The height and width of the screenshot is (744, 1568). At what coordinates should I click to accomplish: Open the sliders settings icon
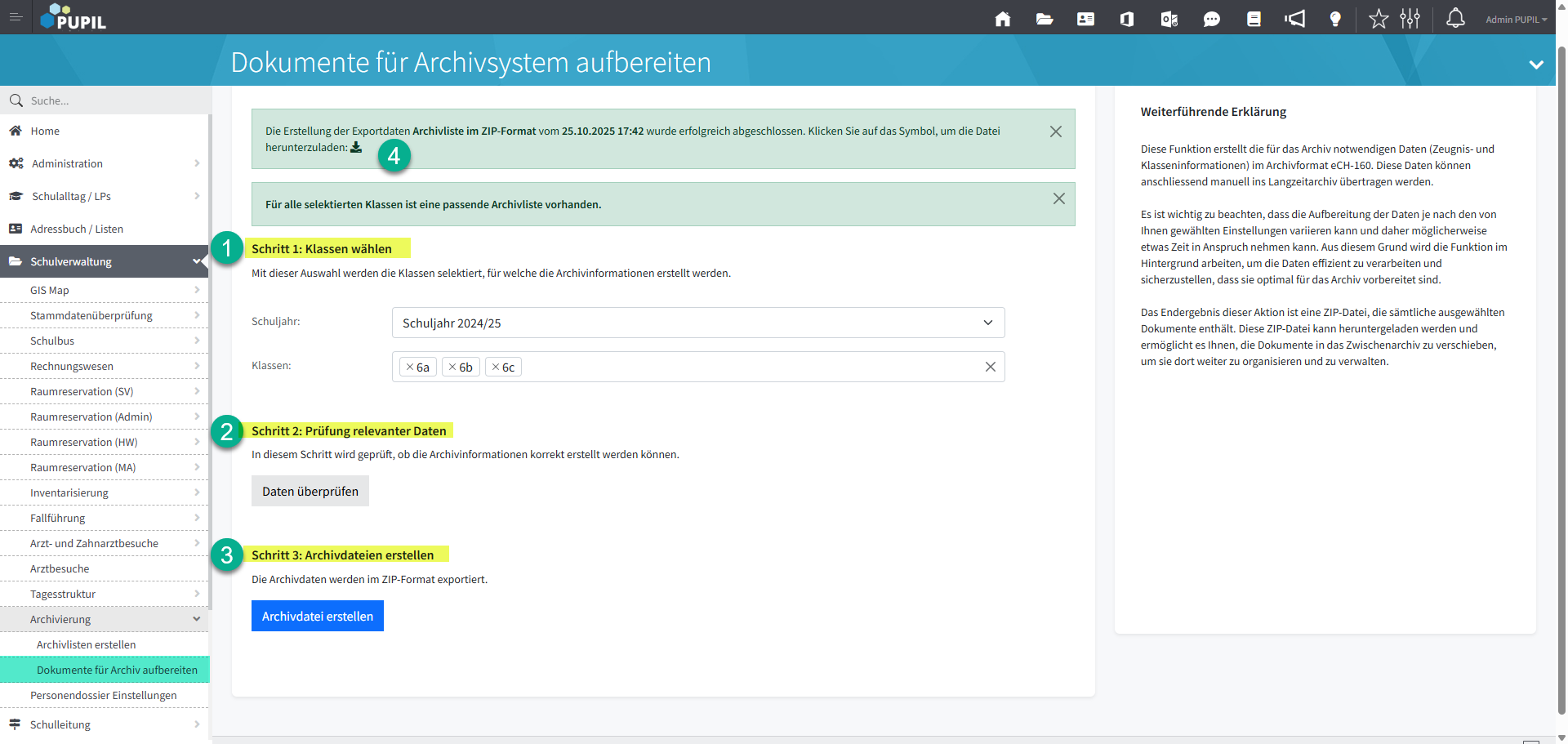(x=1410, y=19)
